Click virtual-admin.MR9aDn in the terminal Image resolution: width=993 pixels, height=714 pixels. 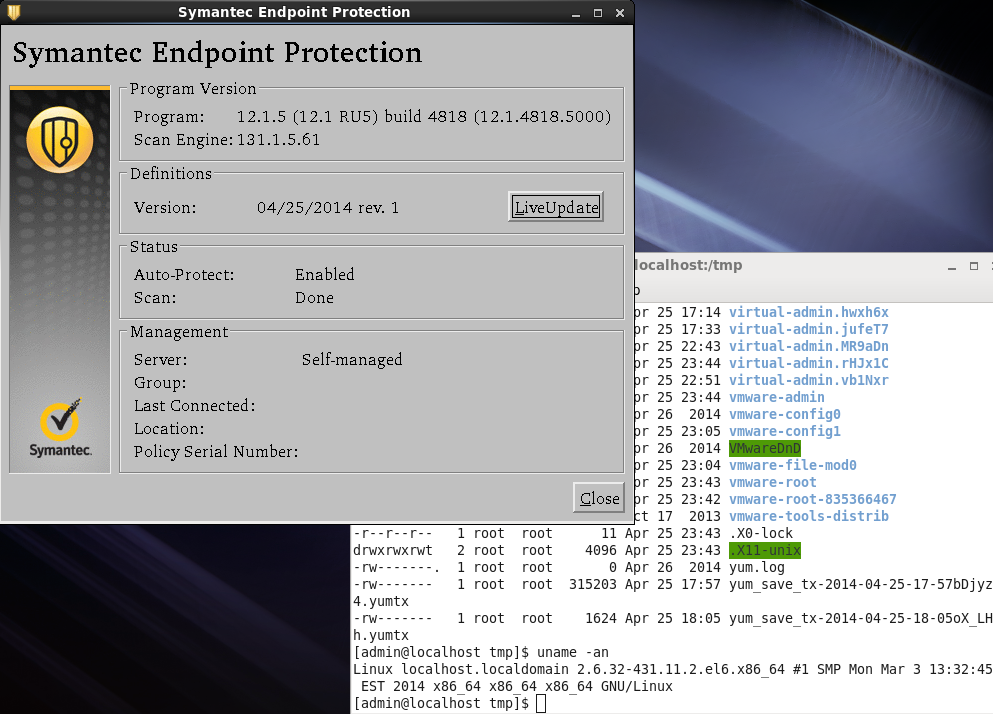tap(809, 347)
